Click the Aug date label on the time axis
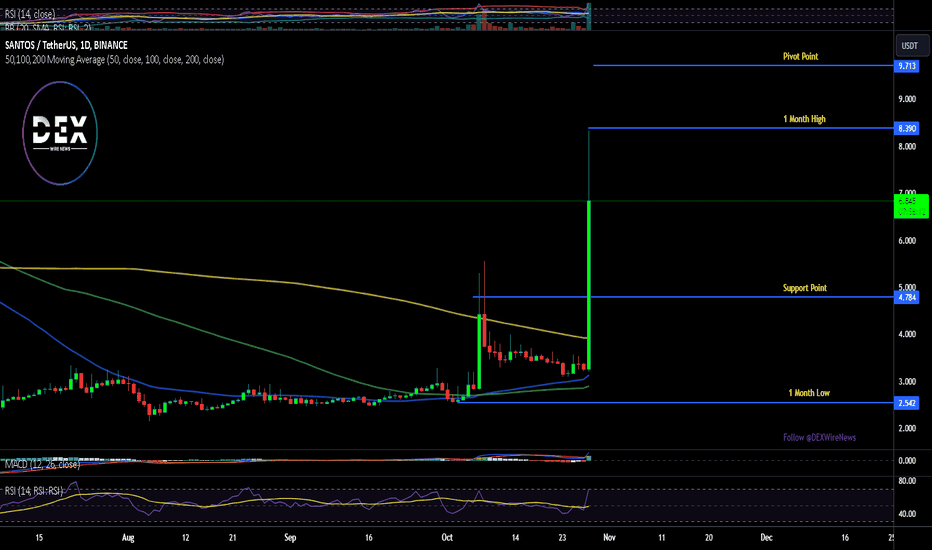Screen dimensions: 932x550 click(128, 538)
